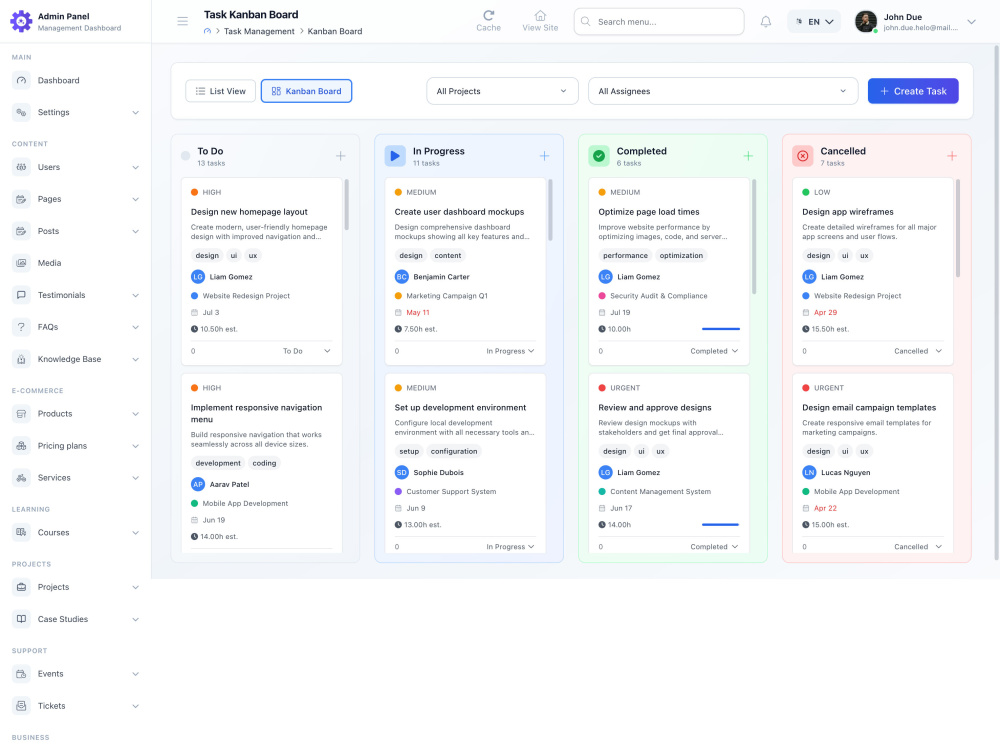The height and width of the screenshot is (750, 1000).
Task: Expand the Settings sidebar chevron
Action: [135, 112]
